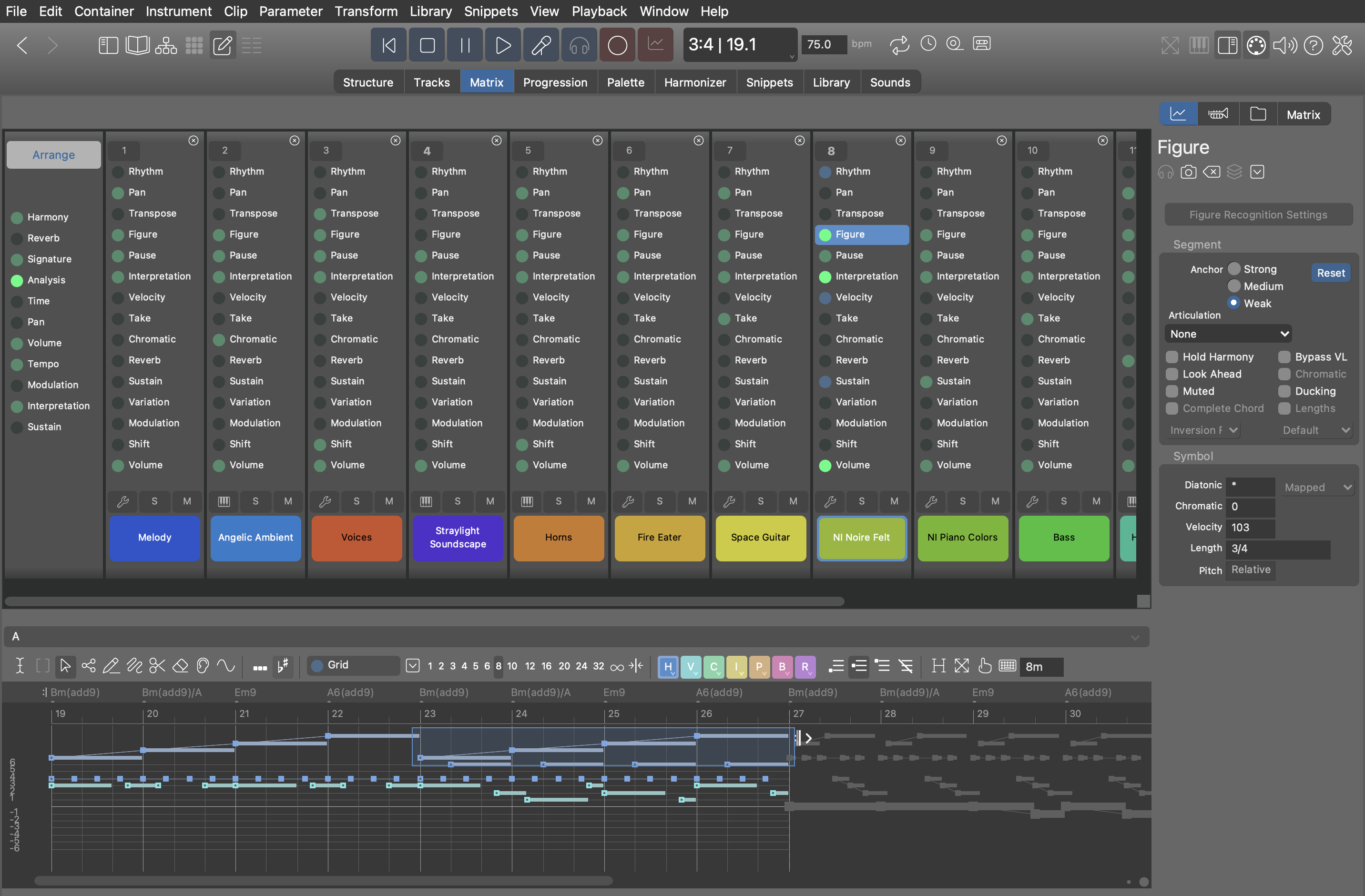Open wrench settings for Melody track
The height and width of the screenshot is (896, 1365).
click(123, 501)
